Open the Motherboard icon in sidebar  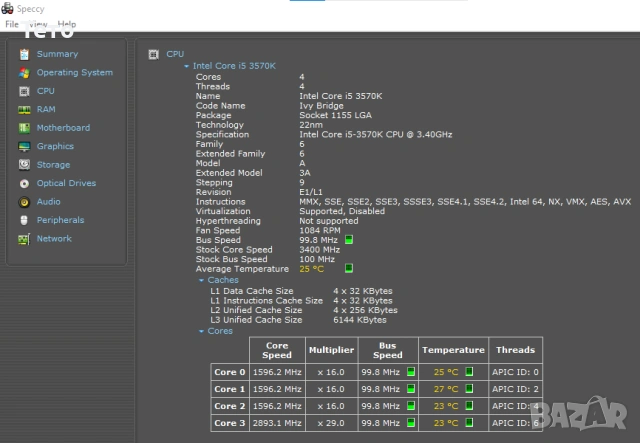point(24,128)
